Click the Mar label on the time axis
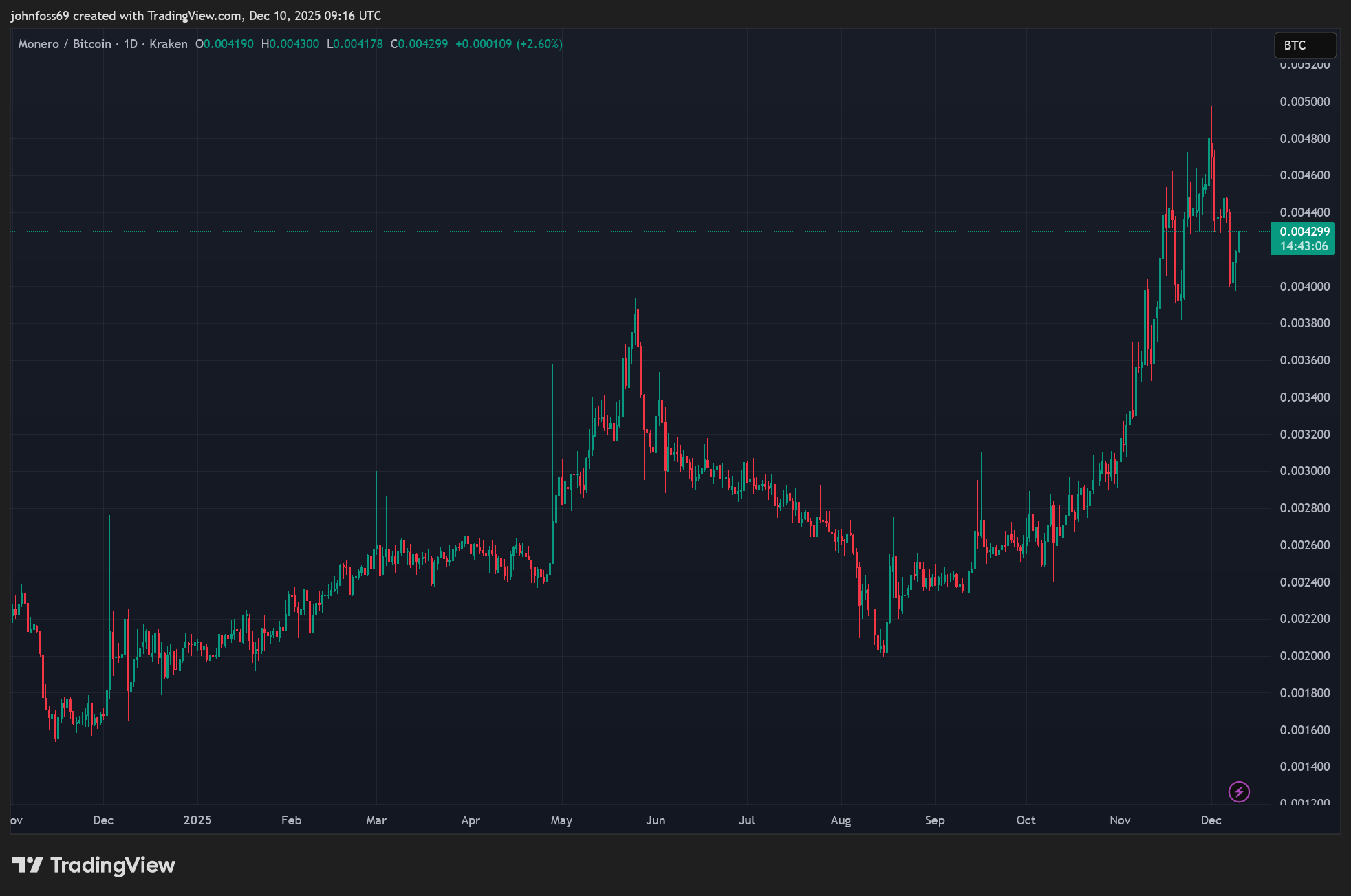This screenshot has width=1351, height=896. pyautogui.click(x=376, y=820)
